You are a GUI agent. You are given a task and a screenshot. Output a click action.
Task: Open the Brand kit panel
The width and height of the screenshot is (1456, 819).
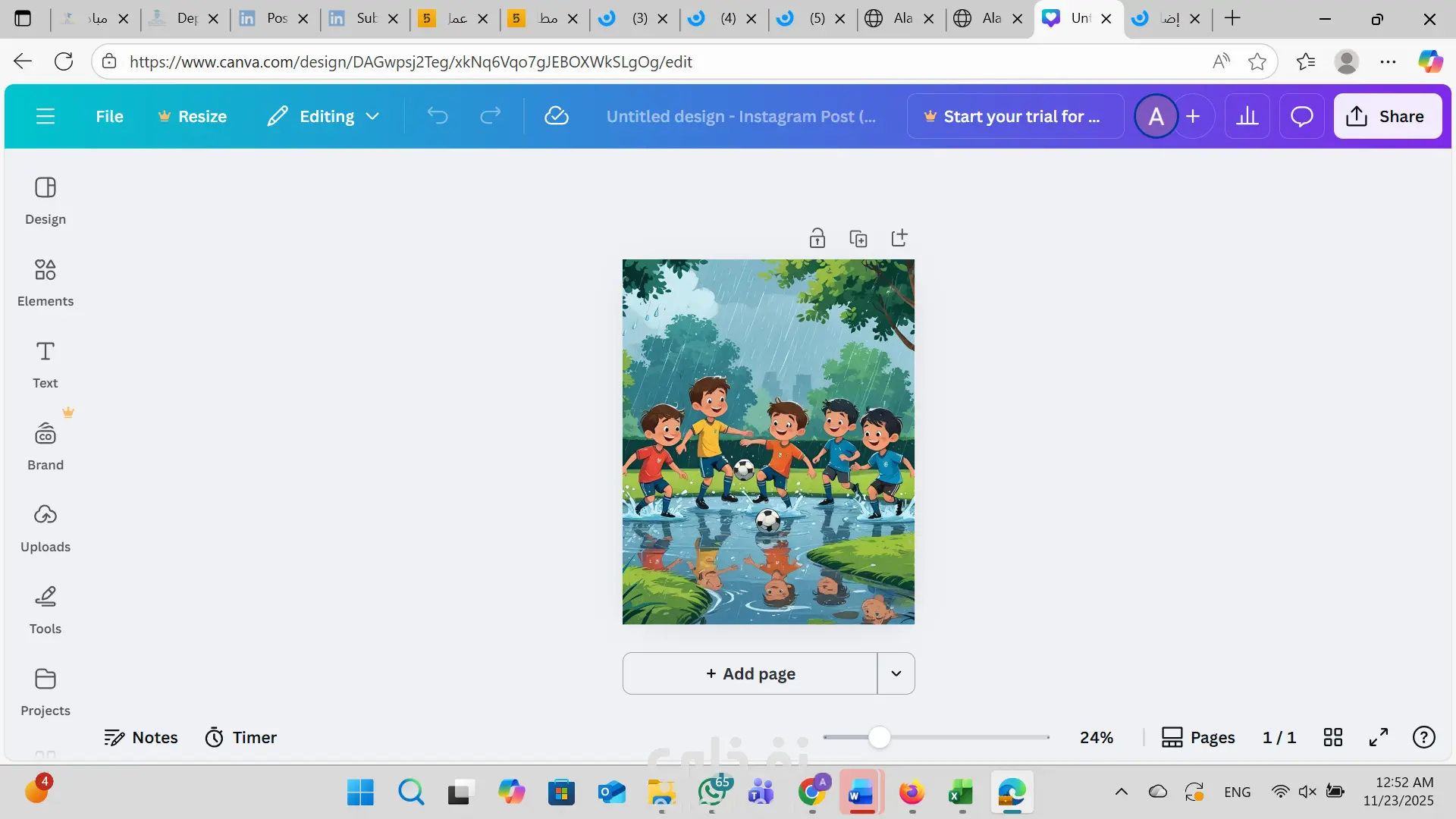tap(45, 446)
